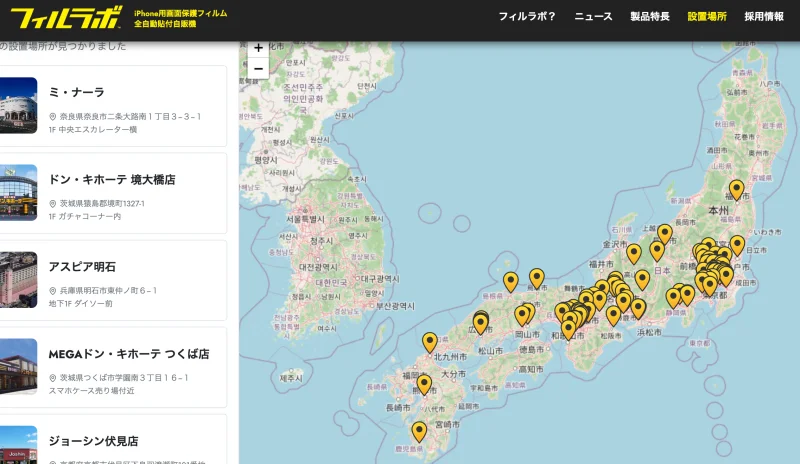Open ジョーシン伏見店 listing
The height and width of the screenshot is (464, 800).
(113, 439)
